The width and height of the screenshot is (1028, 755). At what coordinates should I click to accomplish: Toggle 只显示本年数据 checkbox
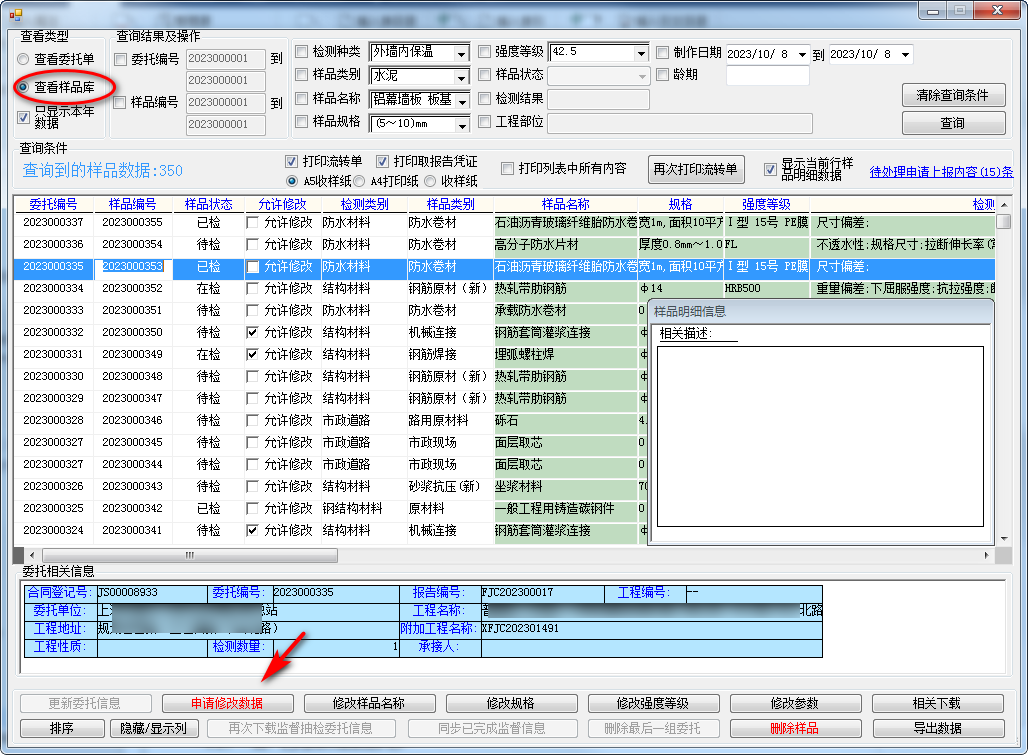pos(24,117)
